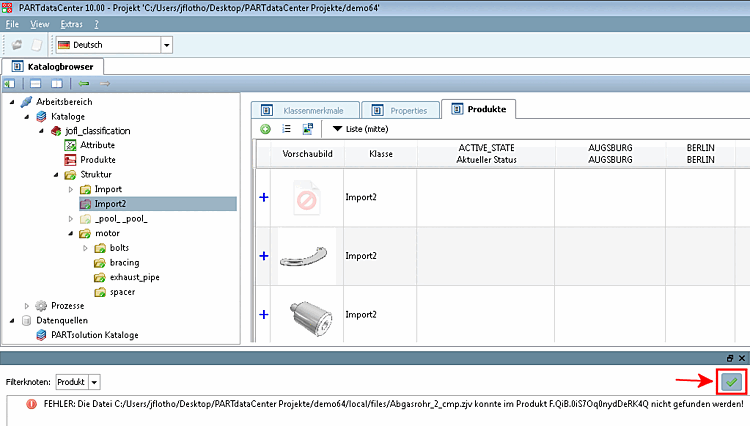Select the exhaust_pipe folder in tree
750x426 pixels.
pyautogui.click(x=134, y=277)
